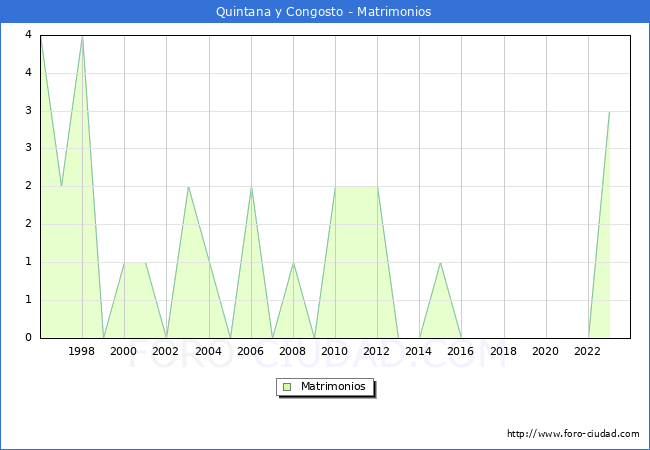The image size is (650, 450).
Task: Click the 2015 data peak at value 1
Action: pyautogui.click(x=440, y=262)
